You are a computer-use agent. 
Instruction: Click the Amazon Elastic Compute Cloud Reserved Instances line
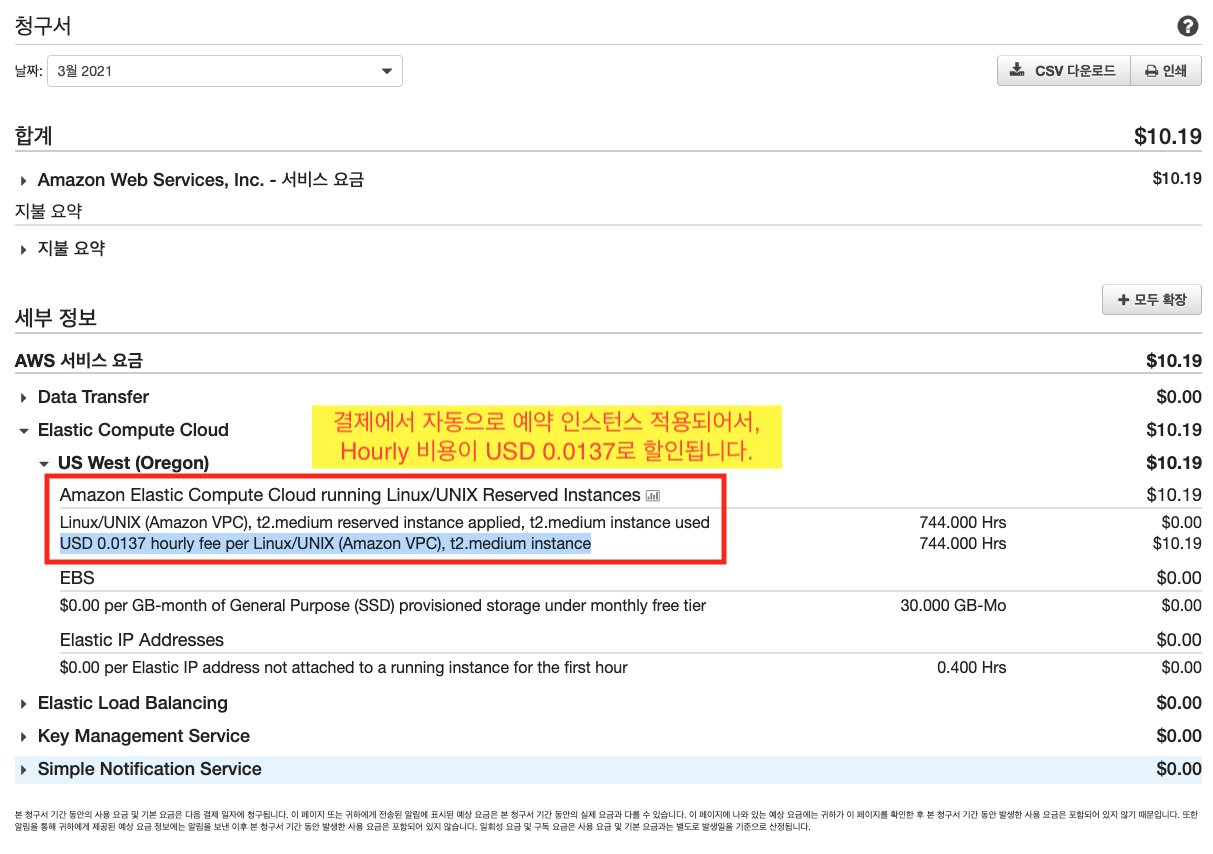coord(350,495)
